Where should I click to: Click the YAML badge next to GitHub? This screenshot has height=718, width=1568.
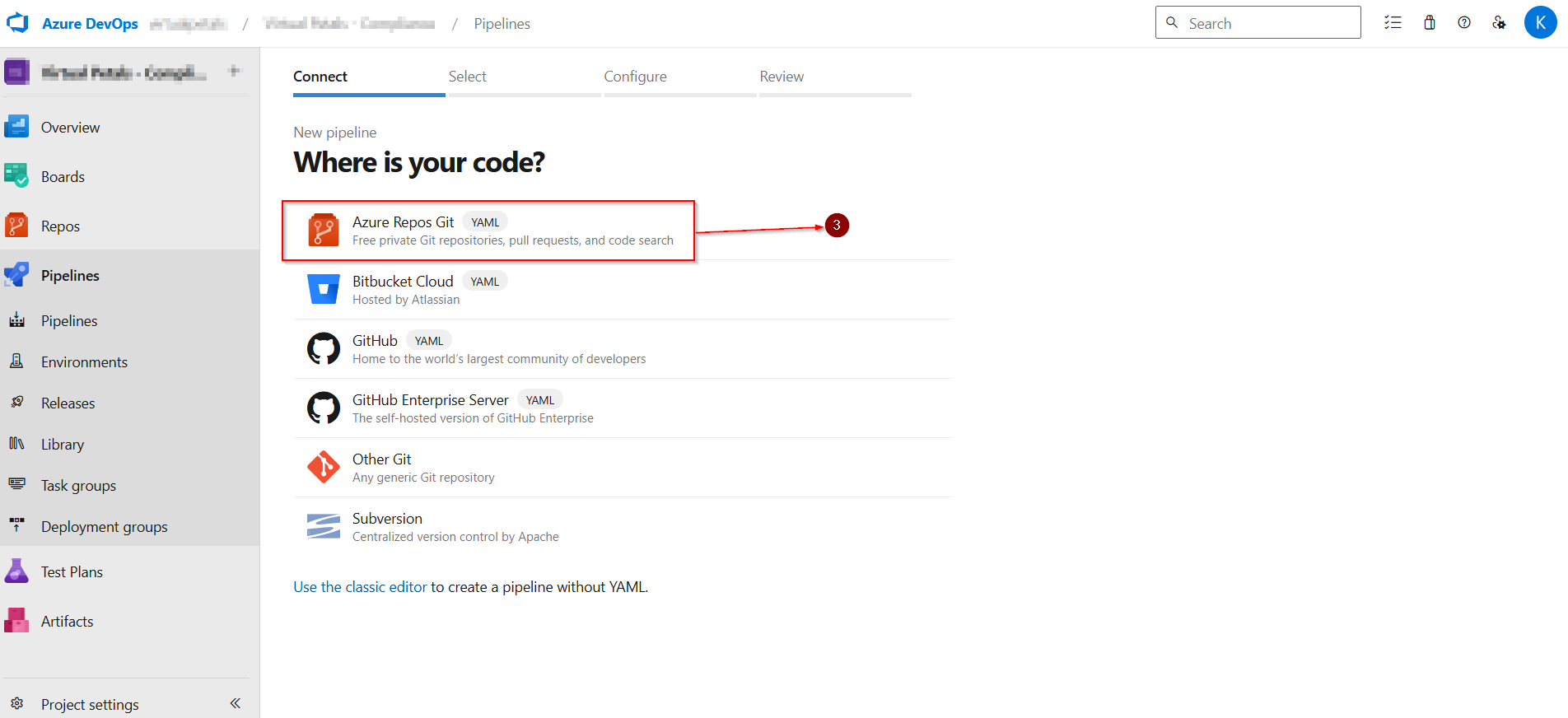pyautogui.click(x=429, y=341)
